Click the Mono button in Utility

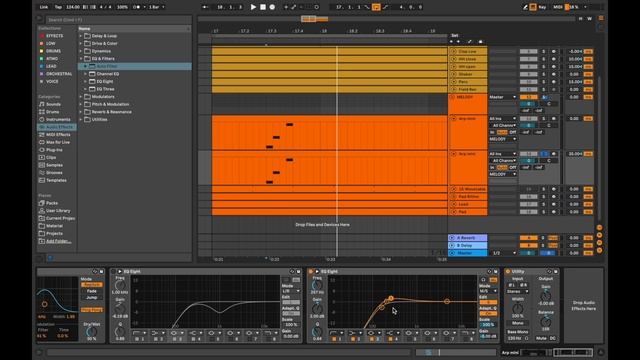[518, 323]
